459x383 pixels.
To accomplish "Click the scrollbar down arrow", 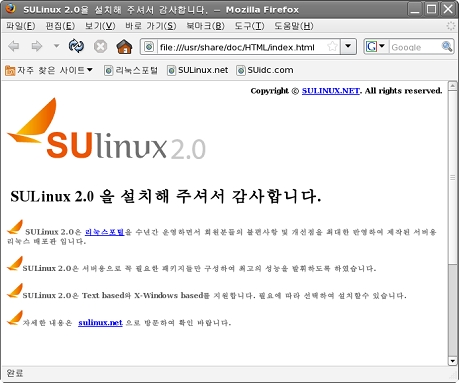I will click(x=452, y=361).
